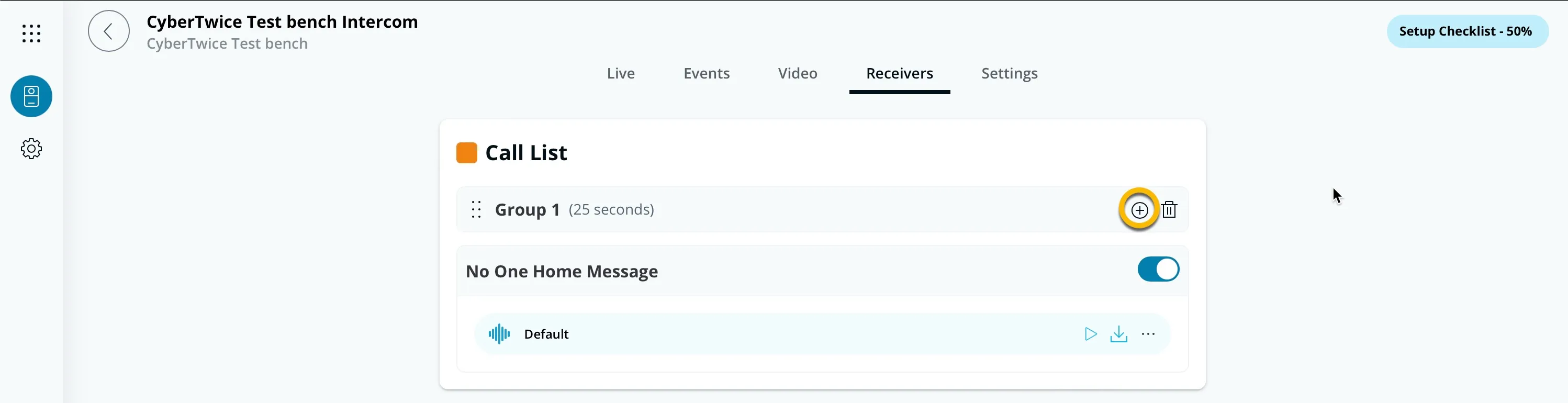1568x403 pixels.
Task: Click the audio waveform icon beside Default
Action: coord(499,333)
